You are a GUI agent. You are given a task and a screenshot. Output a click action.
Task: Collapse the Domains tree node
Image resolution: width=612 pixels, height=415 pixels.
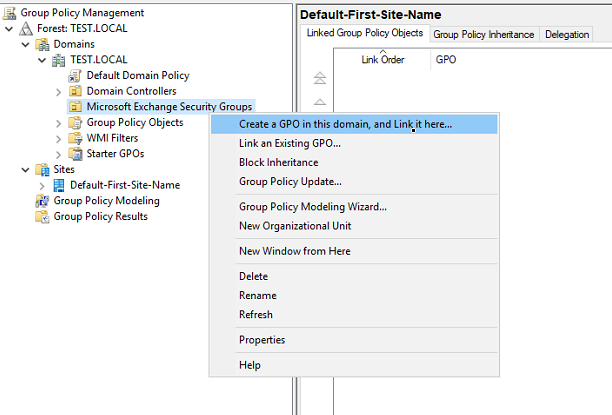click(x=25, y=45)
